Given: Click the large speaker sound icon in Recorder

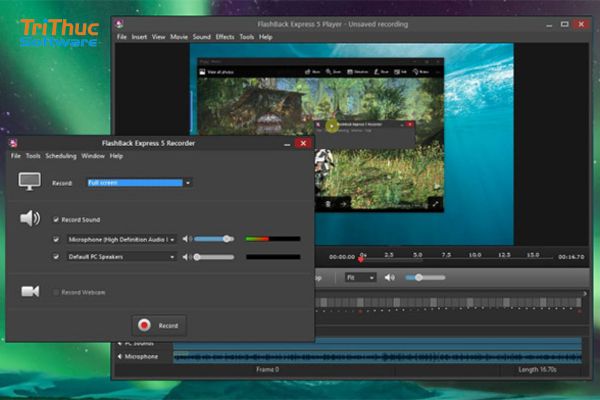Looking at the screenshot, I should 30,218.
